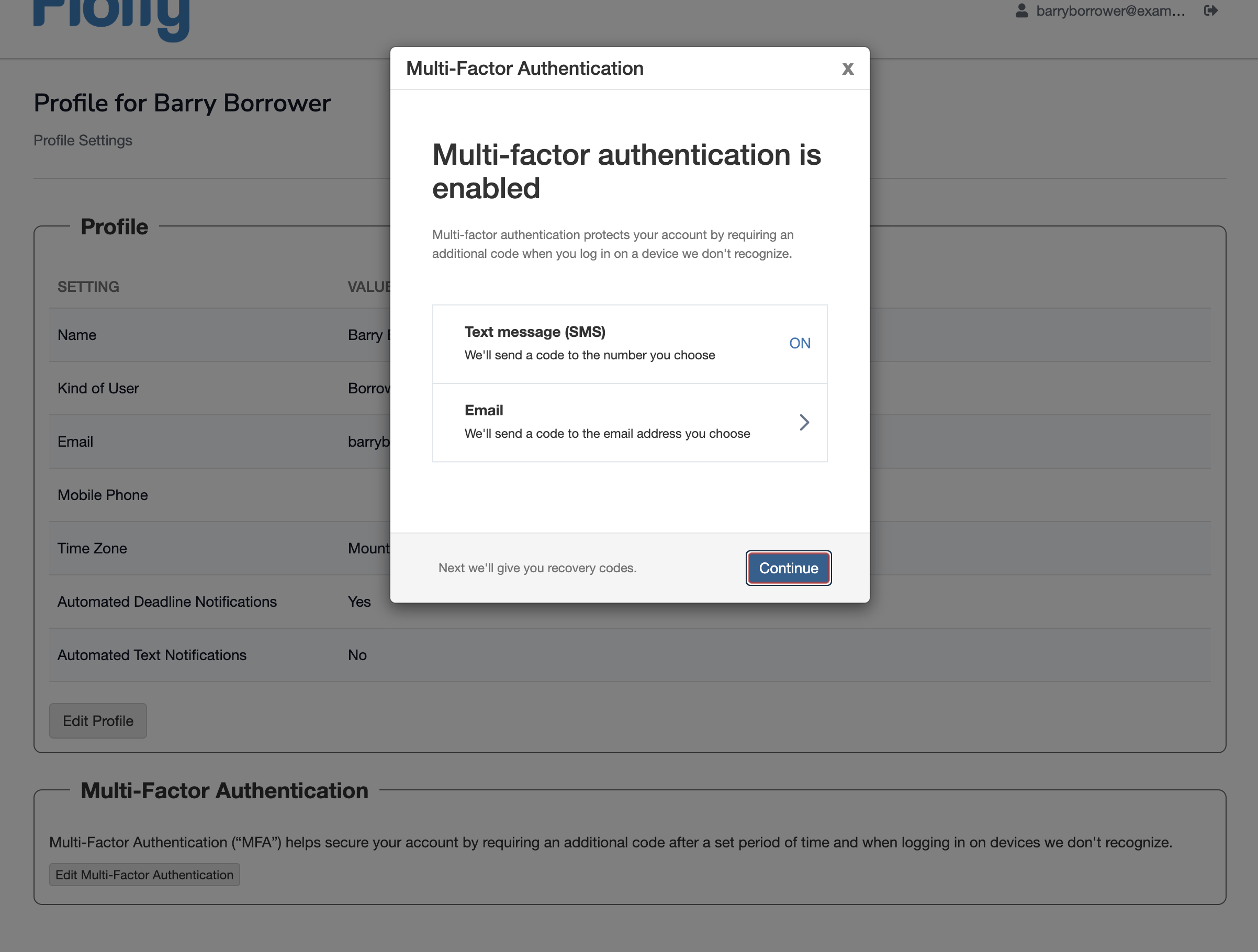
Task: Expand the Email authentication option
Action: [804, 423]
